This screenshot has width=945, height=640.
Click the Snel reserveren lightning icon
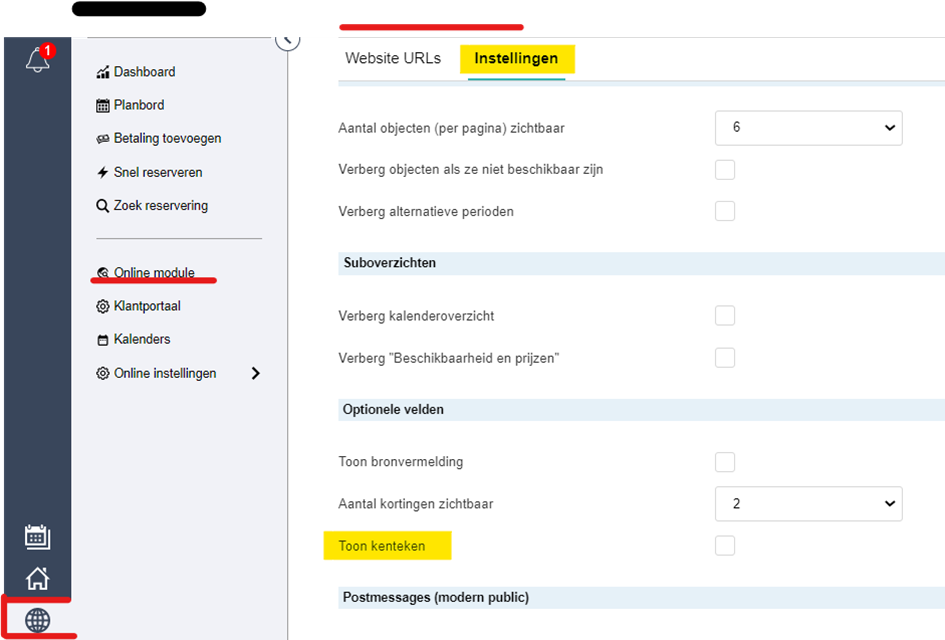102,172
